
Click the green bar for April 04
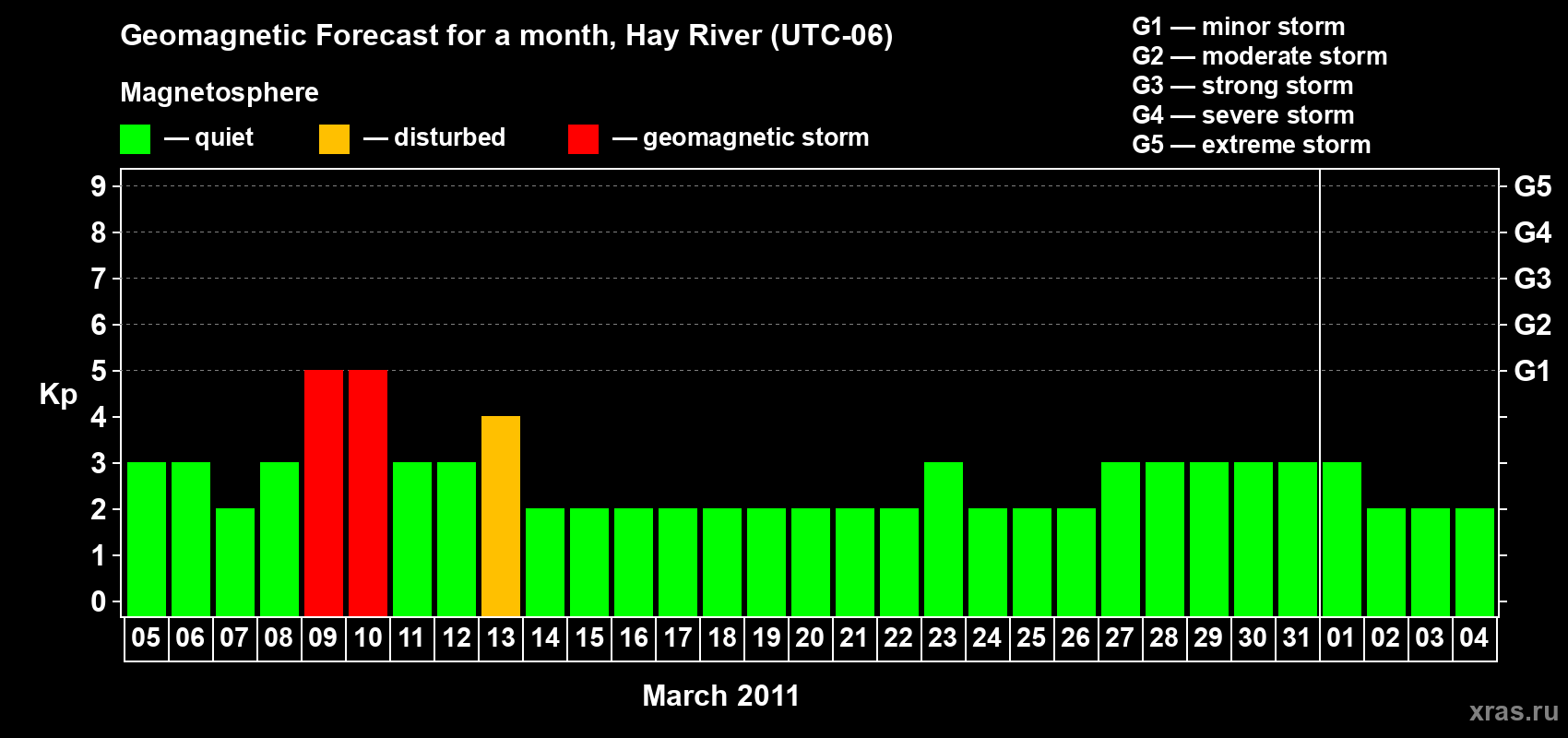[1475, 562]
